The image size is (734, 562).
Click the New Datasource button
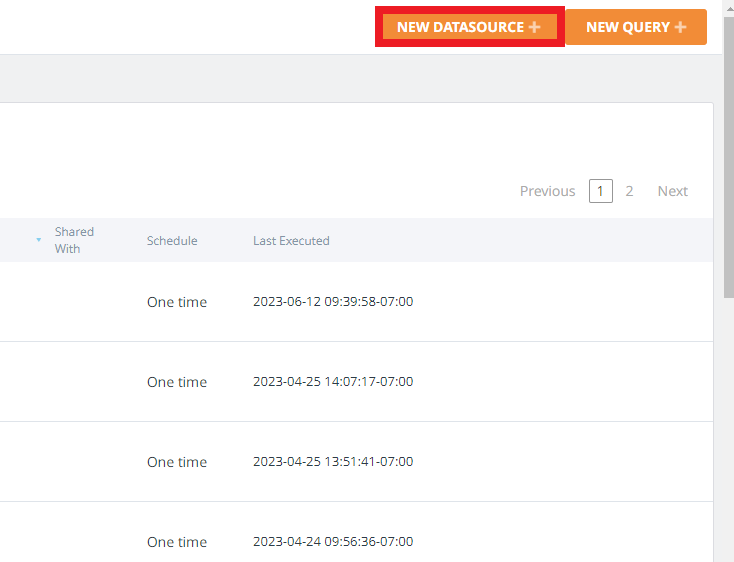pyautogui.click(x=460, y=27)
